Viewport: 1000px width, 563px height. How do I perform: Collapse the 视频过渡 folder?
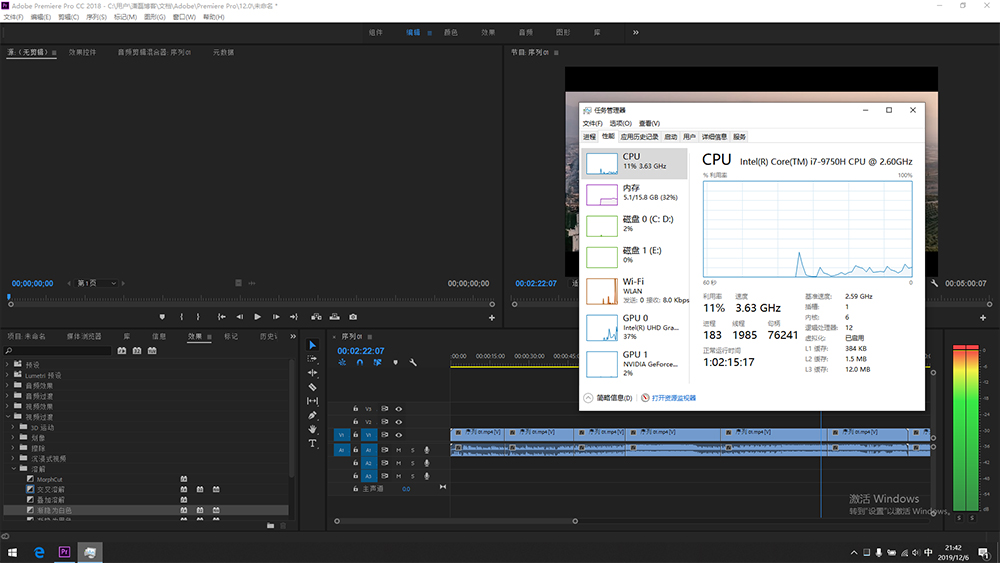point(8,416)
